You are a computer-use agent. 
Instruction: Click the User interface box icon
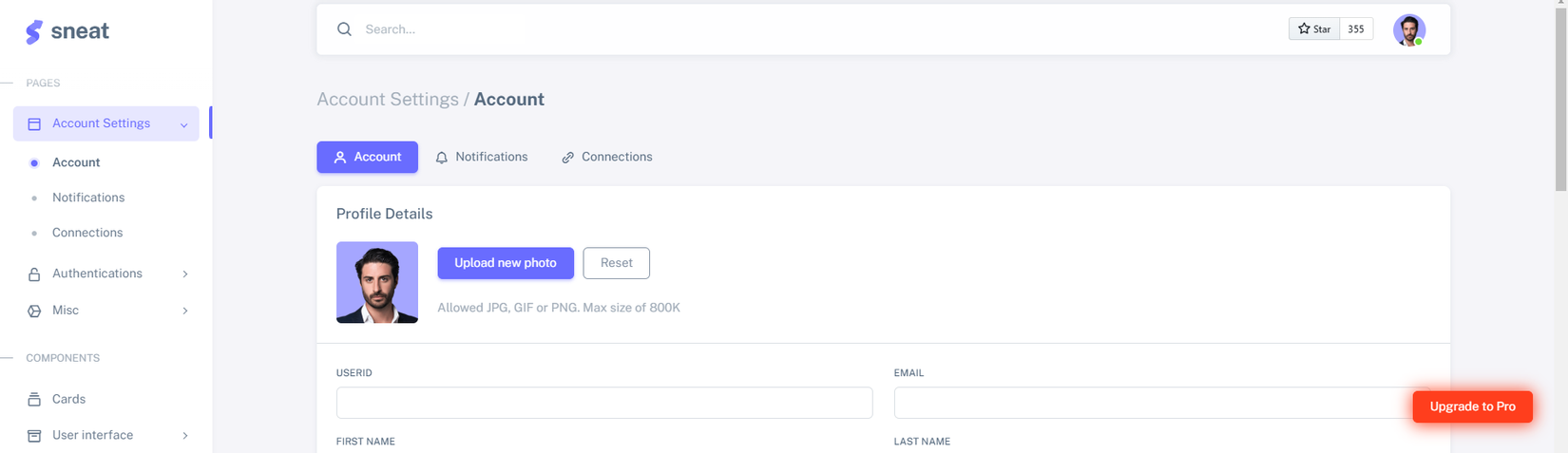click(x=34, y=436)
